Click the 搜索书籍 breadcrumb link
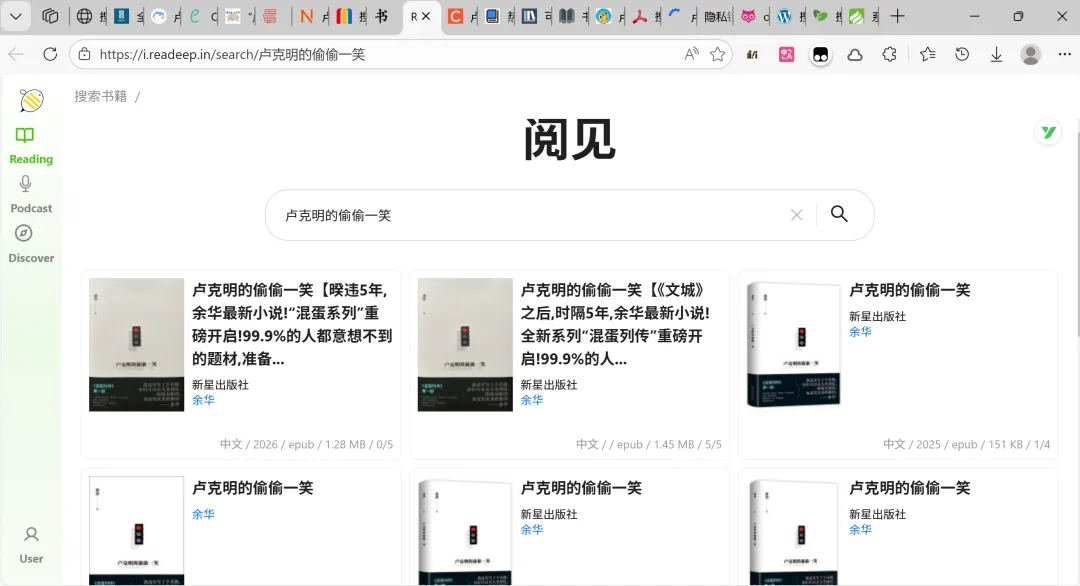 coord(101,96)
